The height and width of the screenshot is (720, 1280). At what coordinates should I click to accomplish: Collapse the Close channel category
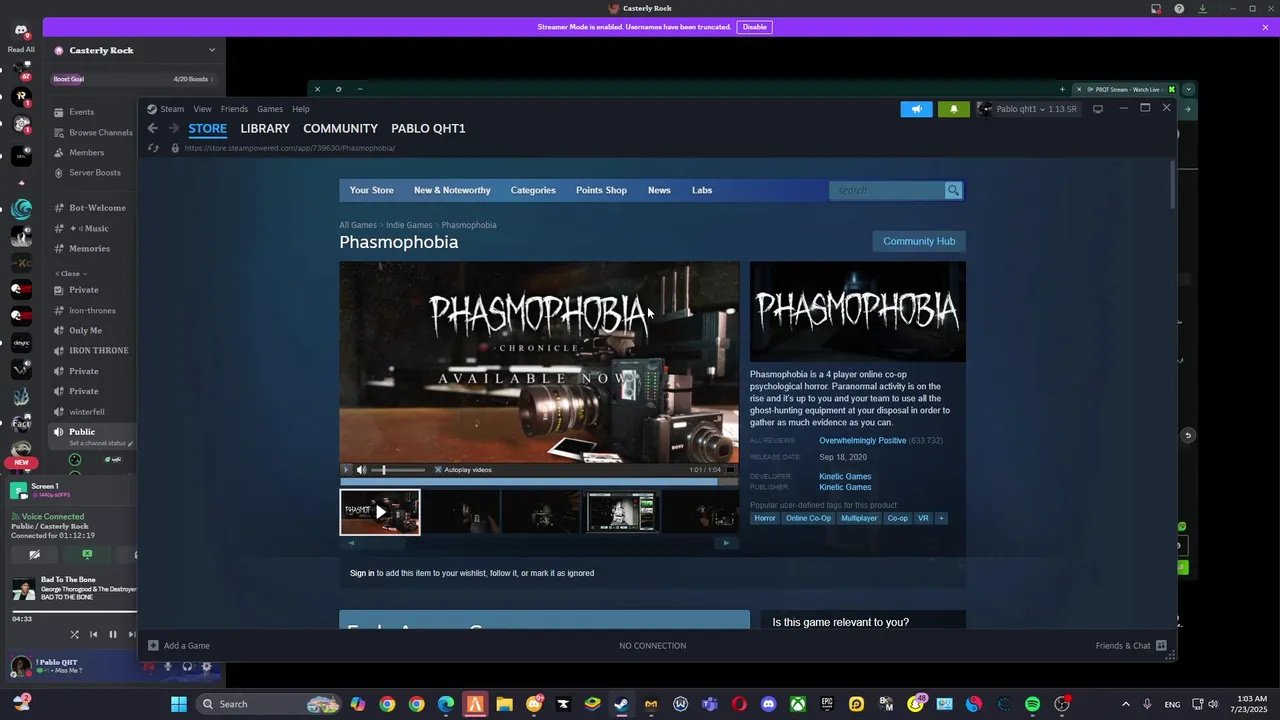[x=71, y=273]
